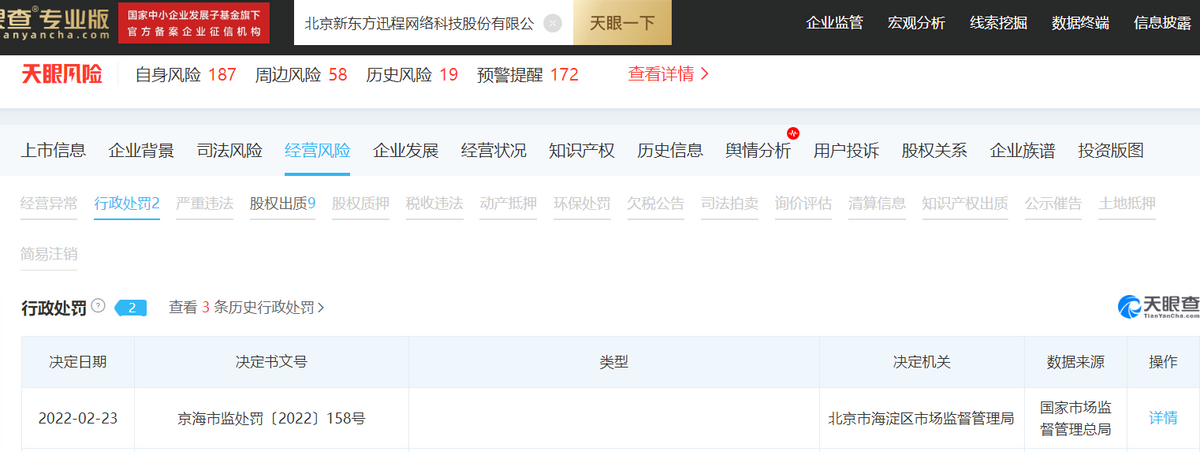Open 企业监管 in the top navigation
1200x452 pixels.
click(x=834, y=22)
